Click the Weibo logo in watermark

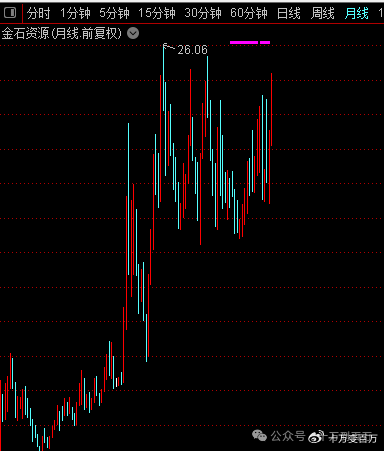click(x=316, y=437)
